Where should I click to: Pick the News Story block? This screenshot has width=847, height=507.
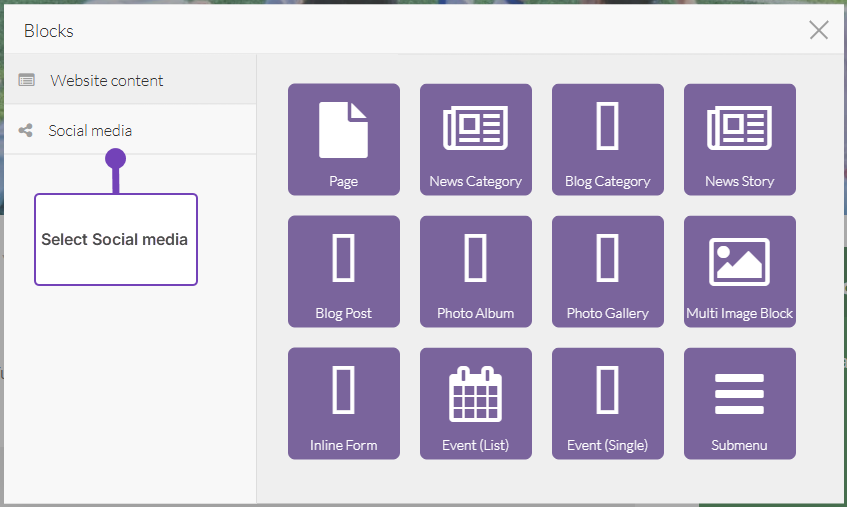739,139
